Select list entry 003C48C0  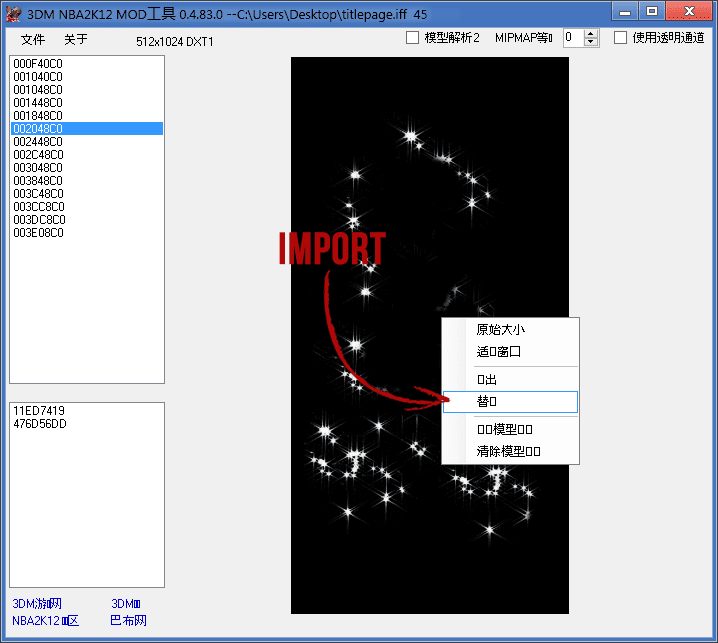[x=87, y=194]
